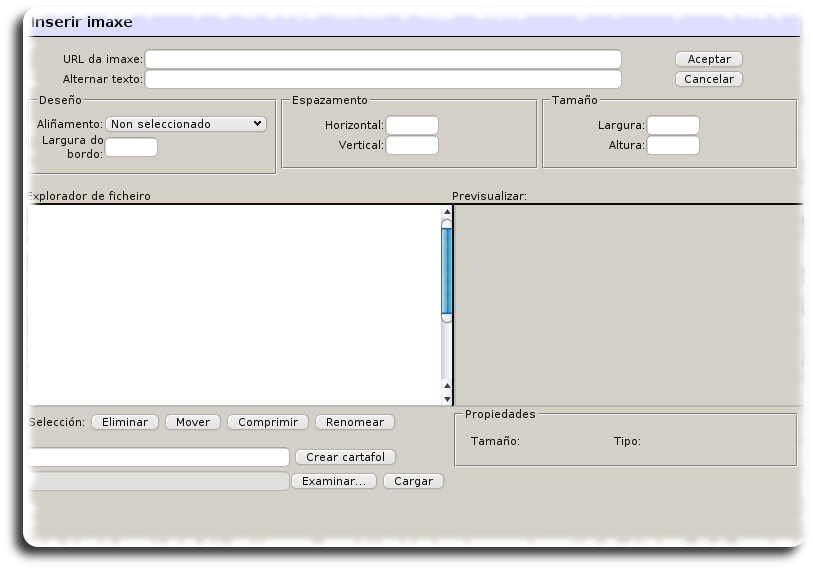Click the Horizontal spacing field
Viewport: 813px width, 570px height.
tap(412, 125)
